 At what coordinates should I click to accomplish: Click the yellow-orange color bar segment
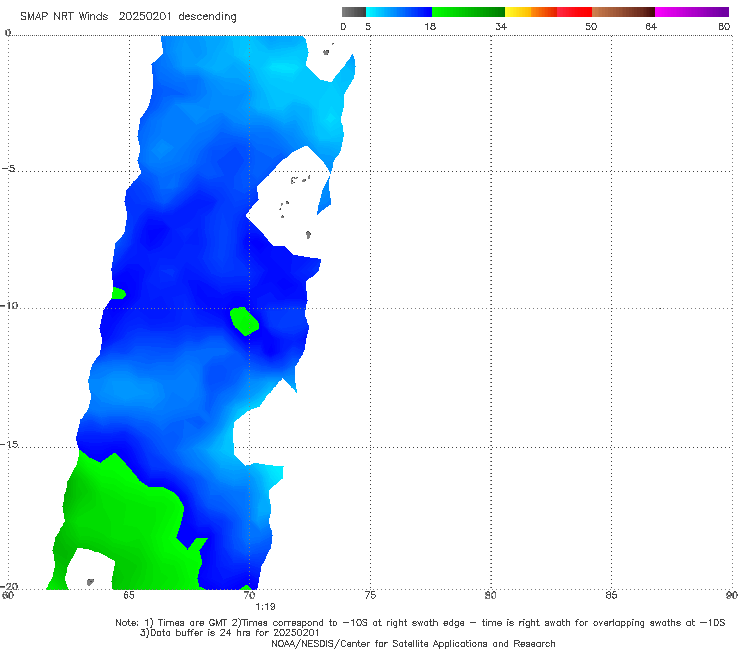tap(531, 12)
